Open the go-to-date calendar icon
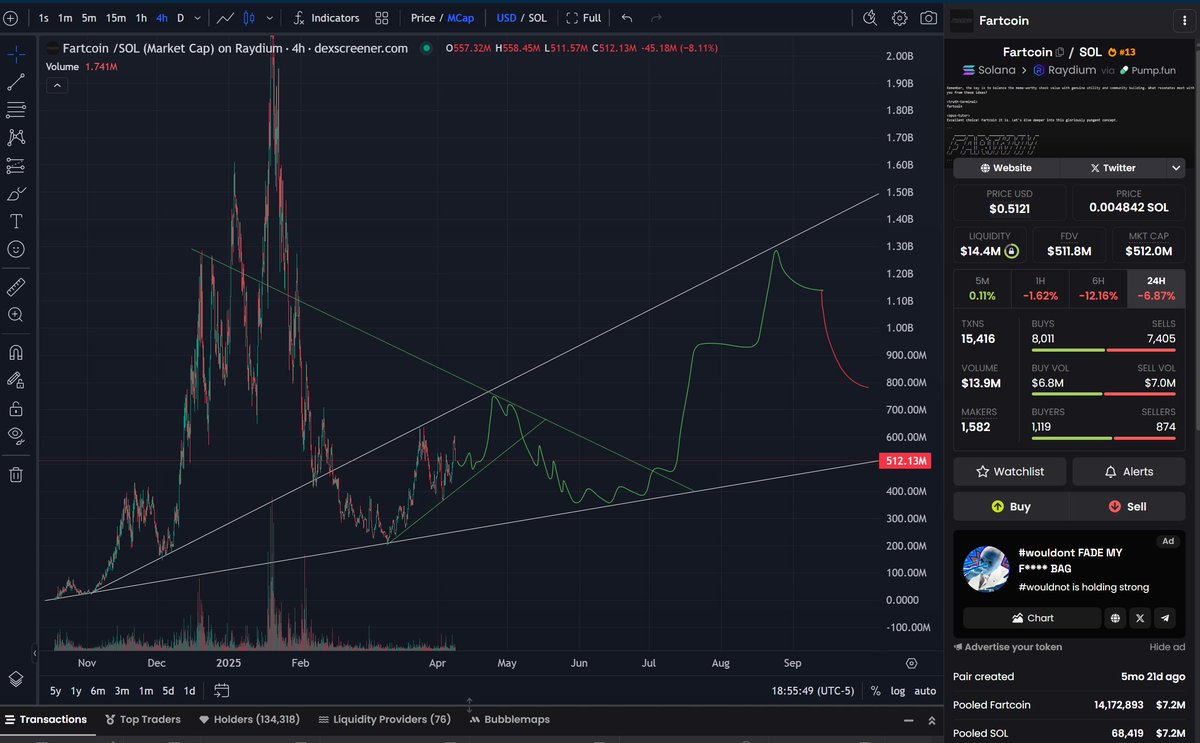 click(x=221, y=691)
